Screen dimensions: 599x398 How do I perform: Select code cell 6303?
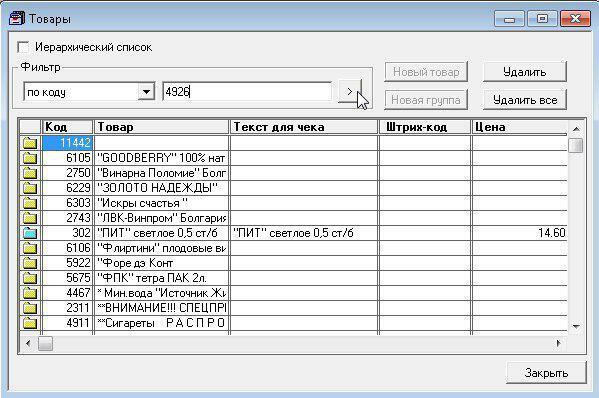pos(68,203)
